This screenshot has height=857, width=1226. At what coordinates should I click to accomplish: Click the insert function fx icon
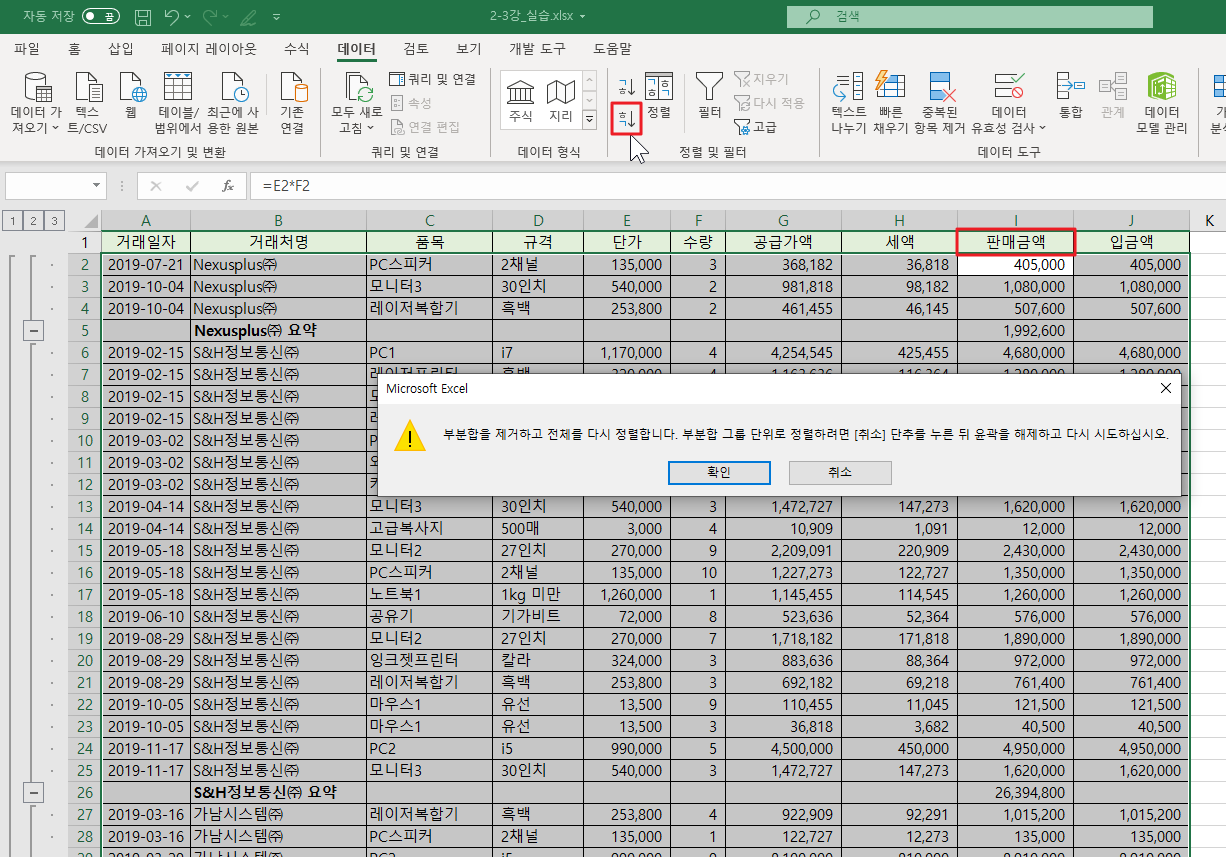coord(228,186)
